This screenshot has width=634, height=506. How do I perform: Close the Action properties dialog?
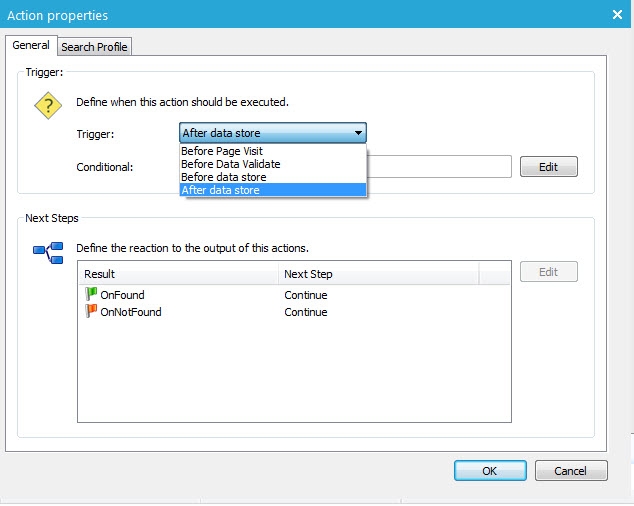[616, 14]
